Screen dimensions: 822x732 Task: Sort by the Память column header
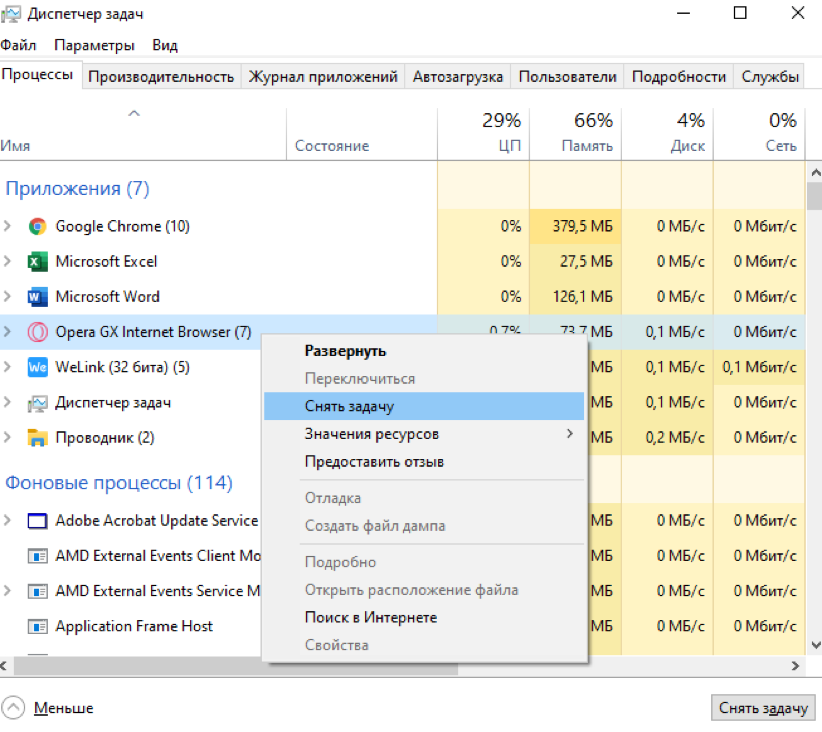pos(576,134)
